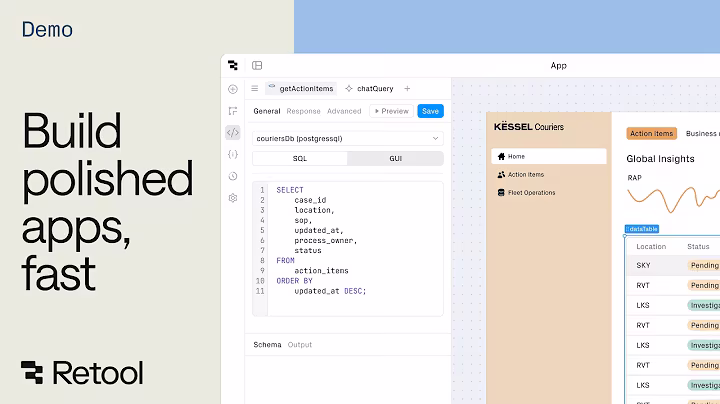The image size is (720, 404).
Task: Click the updated_at DESC; line
Action: [330, 291]
